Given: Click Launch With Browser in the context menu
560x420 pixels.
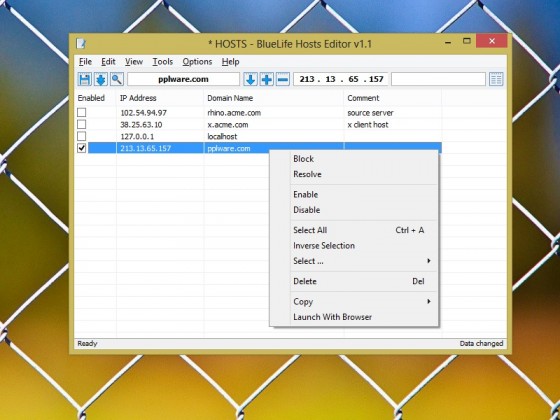Looking at the screenshot, I should coord(332,317).
